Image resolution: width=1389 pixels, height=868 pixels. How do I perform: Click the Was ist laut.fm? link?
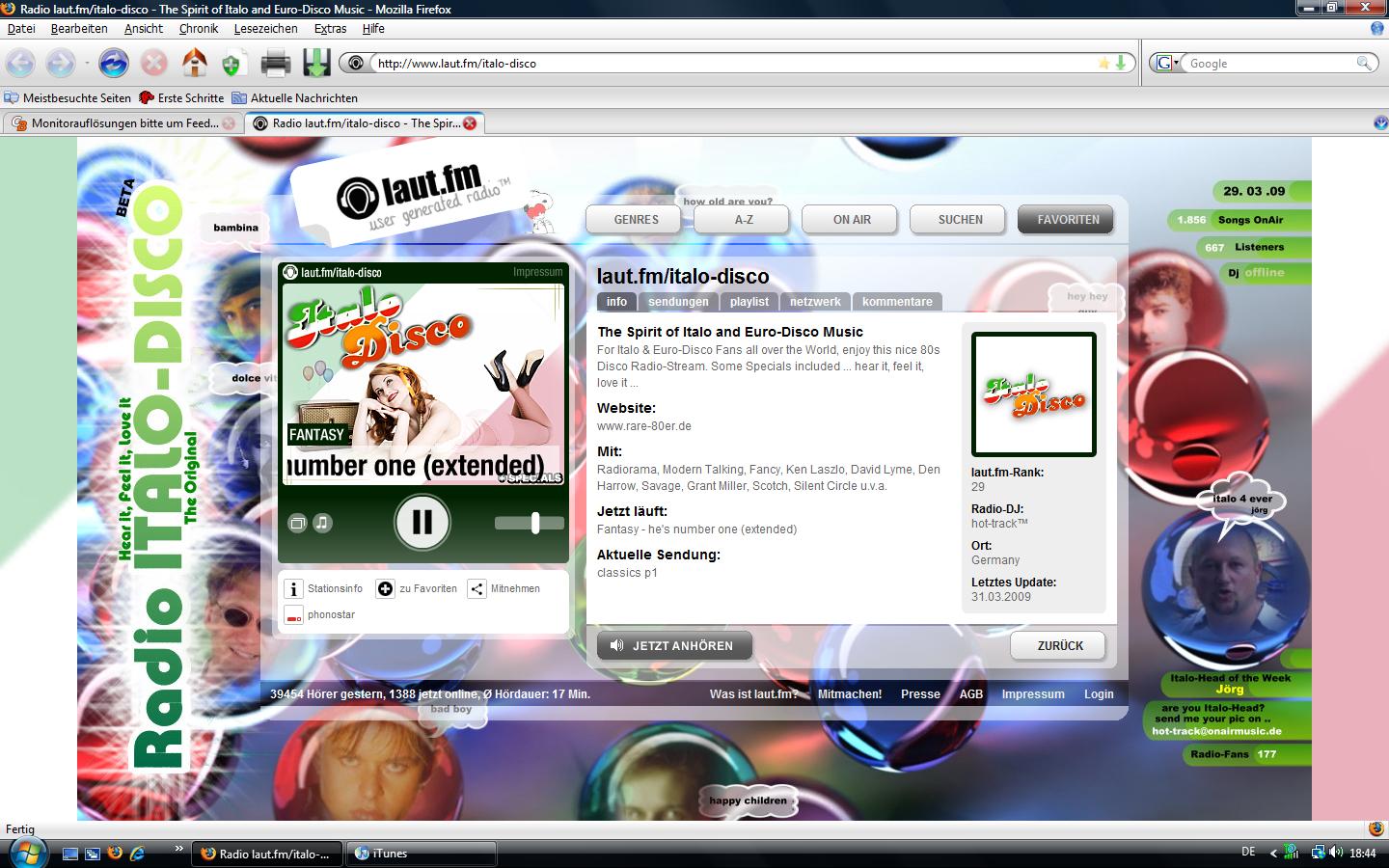tap(753, 694)
